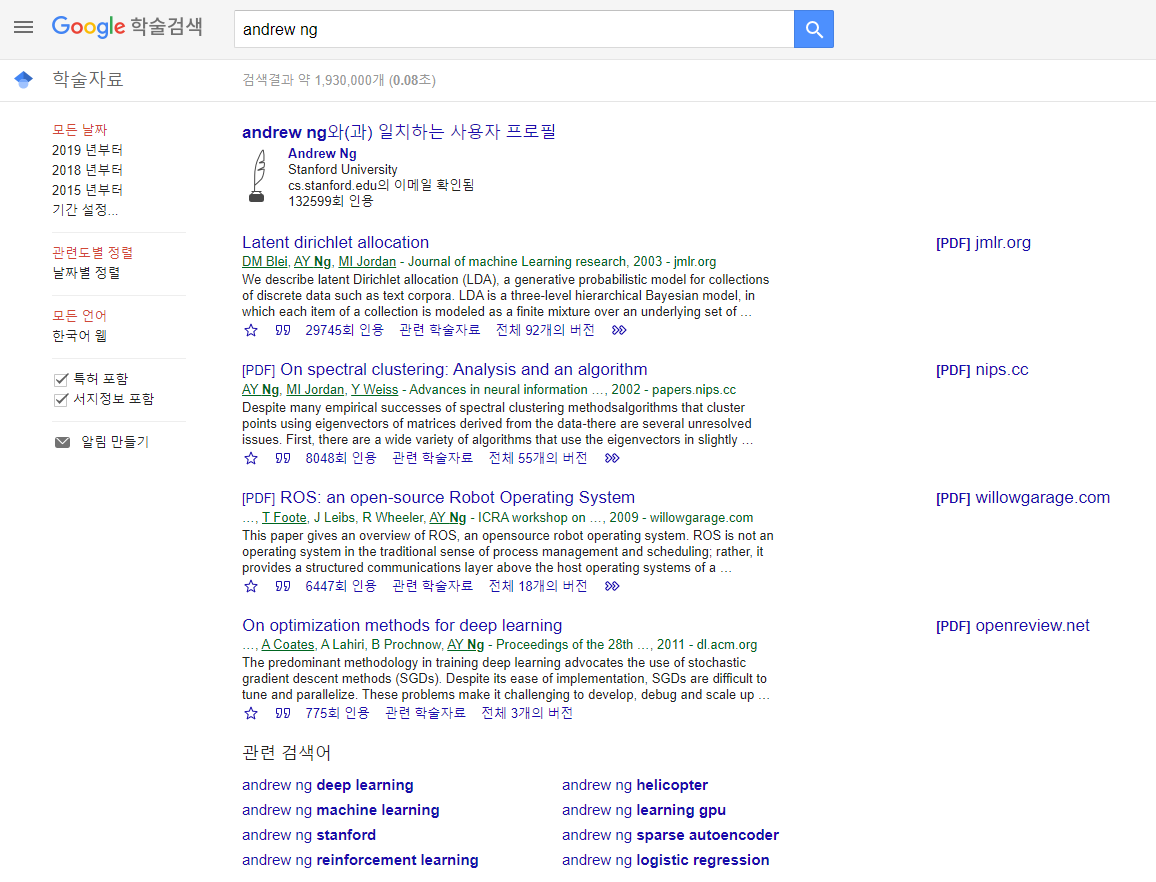This screenshot has width=1156, height=882.
Task: Expand more options for Latent dirichlet allocation
Action: [x=619, y=330]
